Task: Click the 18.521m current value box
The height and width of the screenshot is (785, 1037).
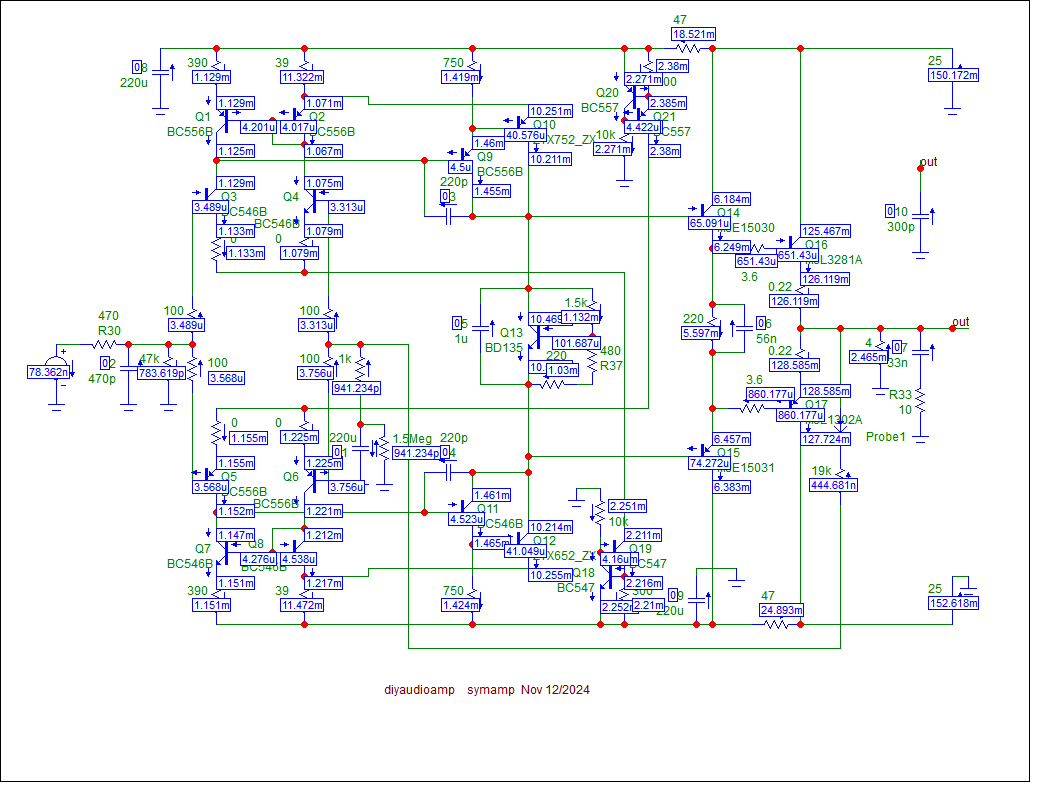Action: (x=694, y=34)
